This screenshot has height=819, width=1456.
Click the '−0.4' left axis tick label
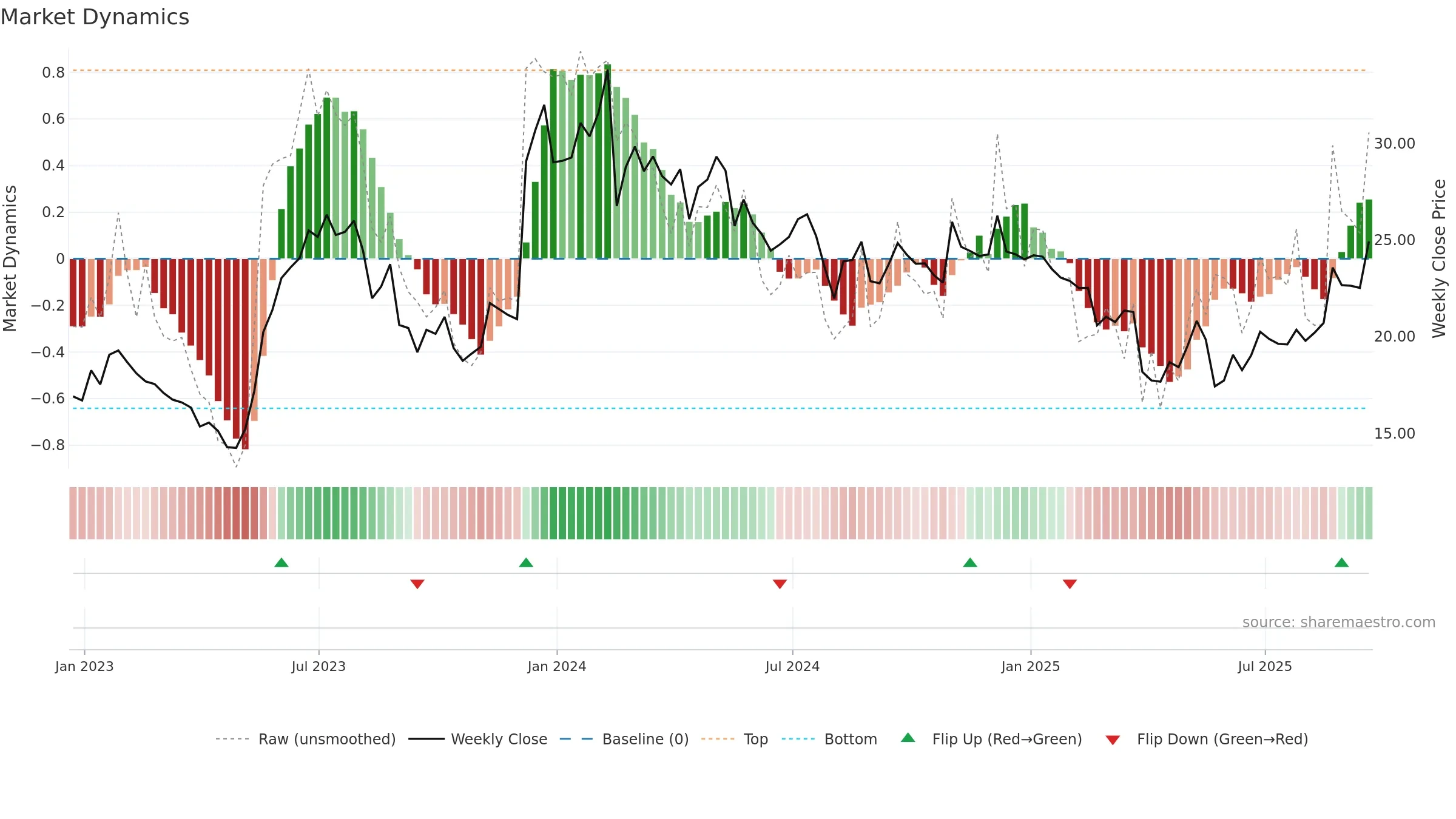coord(48,352)
